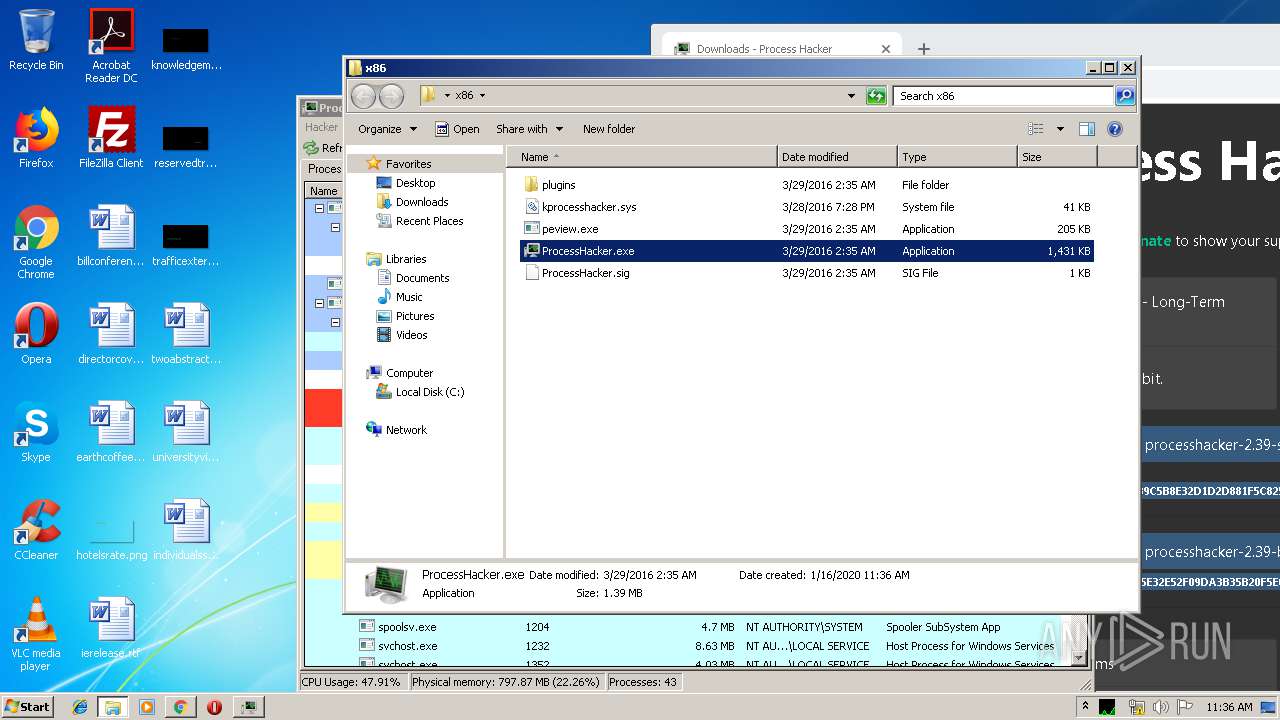Open directorcov... Word document on desktop
1280x720 pixels.
coord(111,334)
